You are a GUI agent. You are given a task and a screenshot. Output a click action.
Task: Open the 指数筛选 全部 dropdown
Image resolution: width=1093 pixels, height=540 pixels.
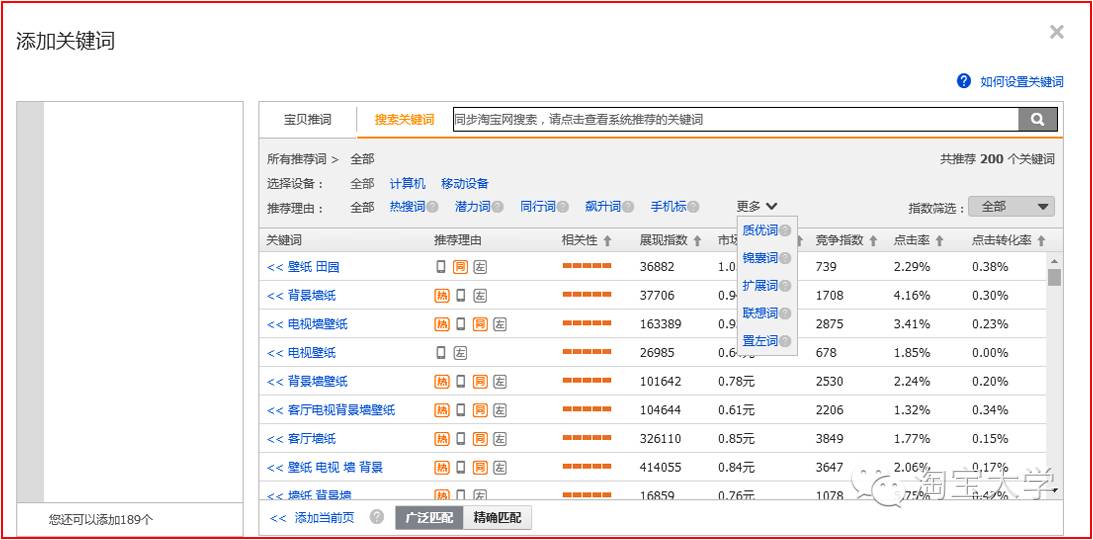[x=1011, y=207]
